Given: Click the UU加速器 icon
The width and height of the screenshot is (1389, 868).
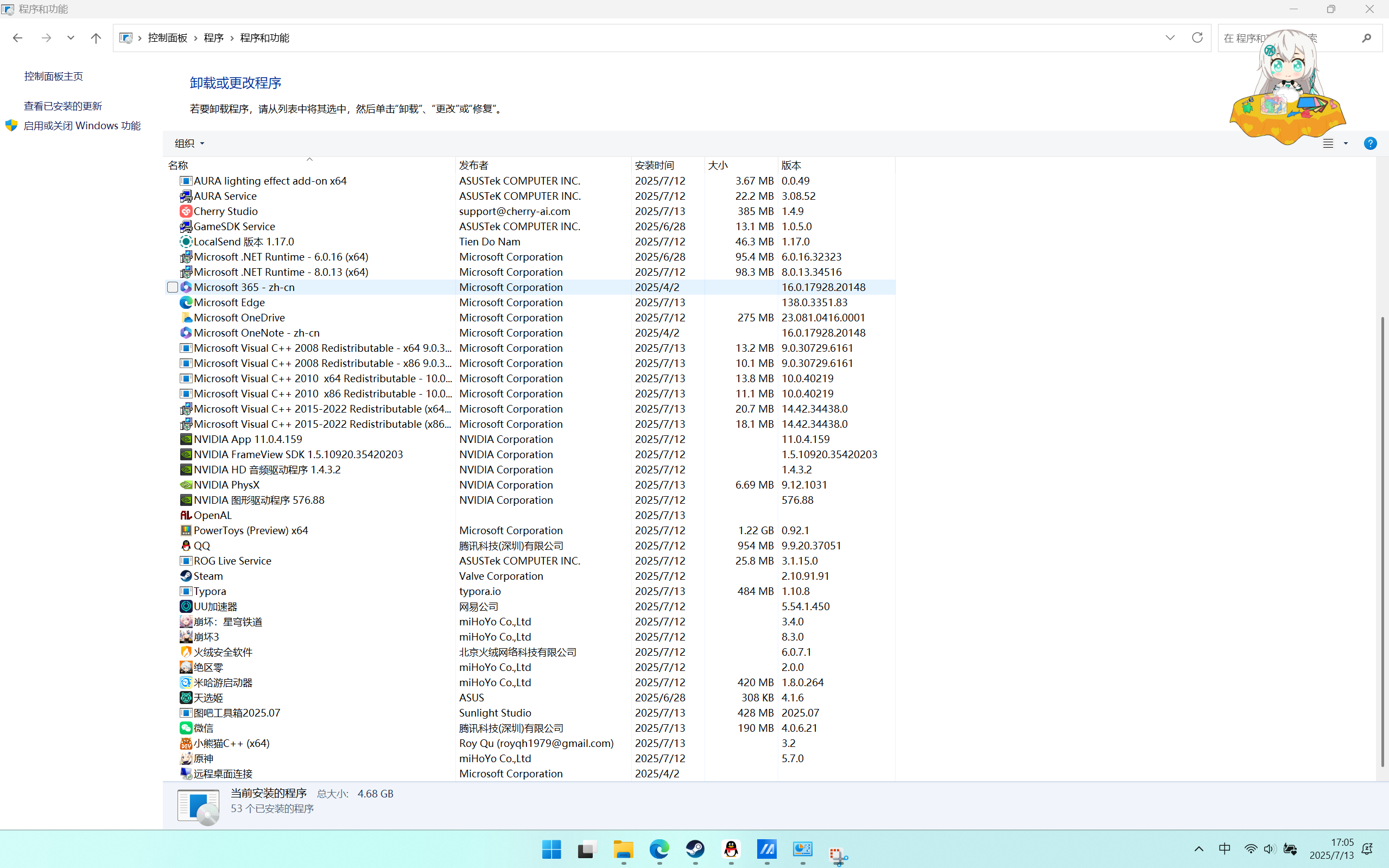Looking at the screenshot, I should pos(186,606).
